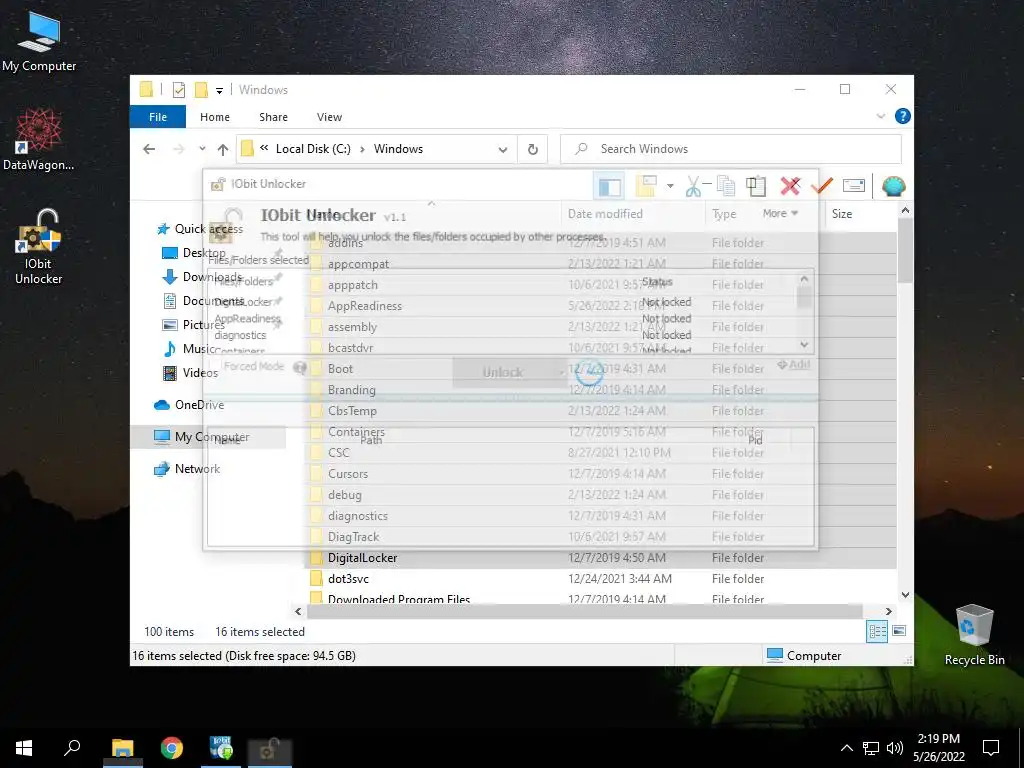The height and width of the screenshot is (768, 1024).
Task: Go up one folder level
Action: point(223,149)
